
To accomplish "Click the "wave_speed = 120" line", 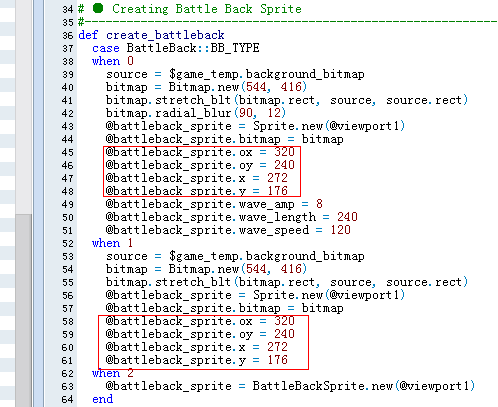I will [228, 230].
